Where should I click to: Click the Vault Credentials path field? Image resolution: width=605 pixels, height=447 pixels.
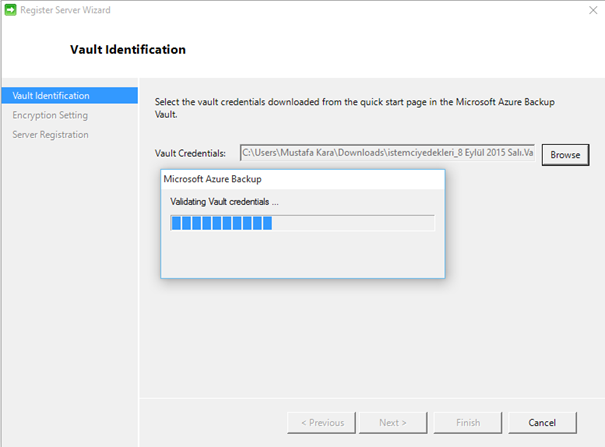tap(387, 153)
